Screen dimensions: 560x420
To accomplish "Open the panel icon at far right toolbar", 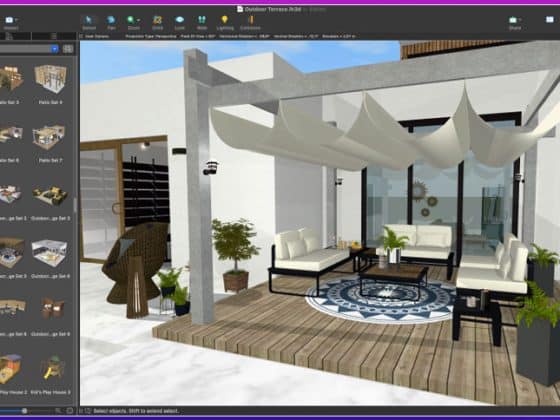I will (x=550, y=20).
